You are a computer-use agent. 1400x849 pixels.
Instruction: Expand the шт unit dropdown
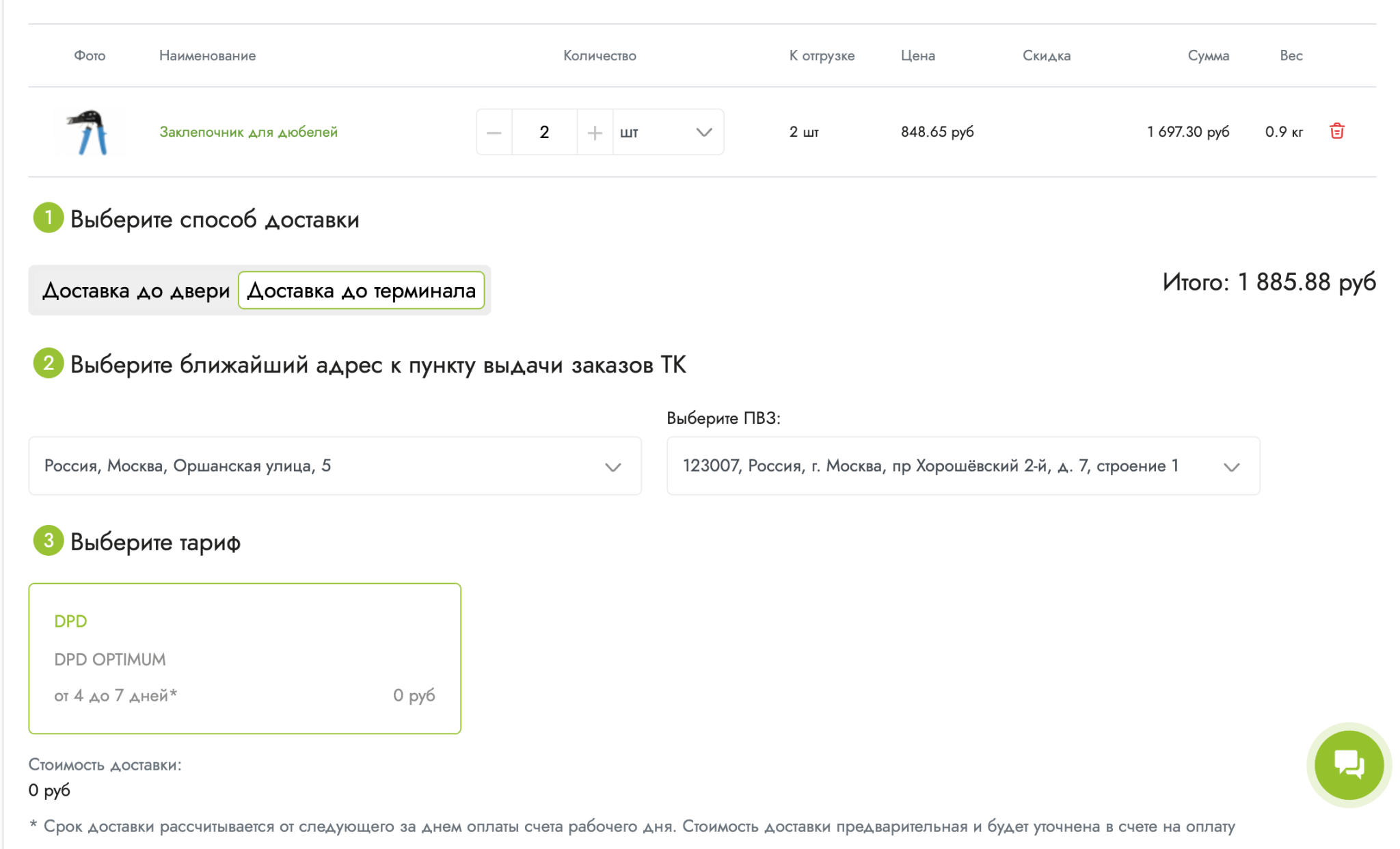[x=667, y=132]
